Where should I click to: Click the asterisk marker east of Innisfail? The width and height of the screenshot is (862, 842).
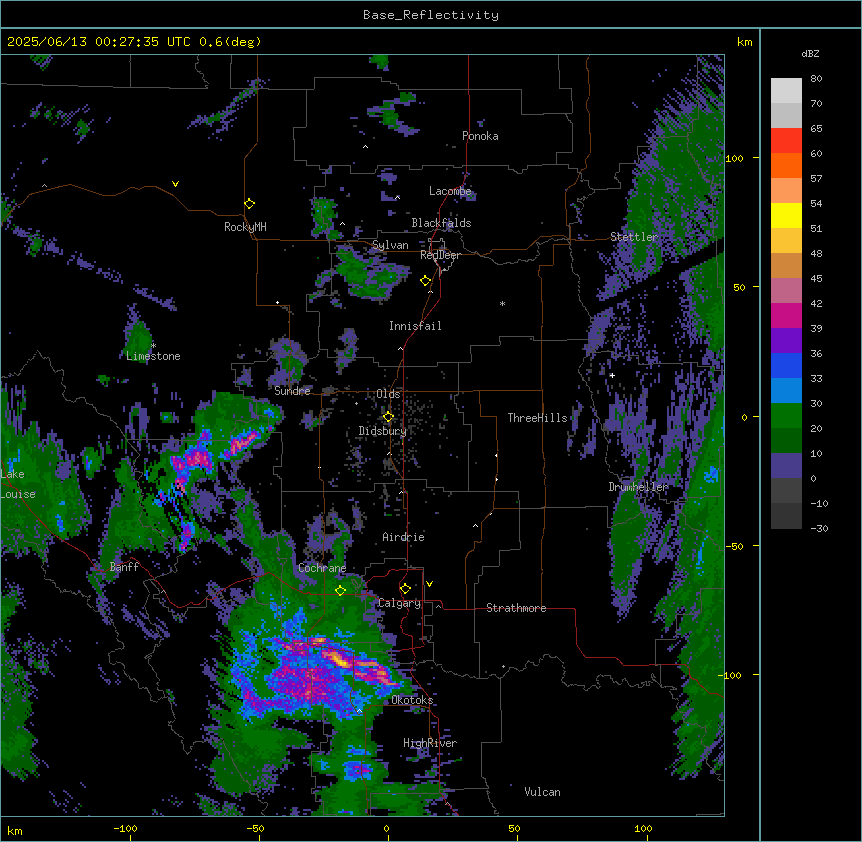pos(502,303)
